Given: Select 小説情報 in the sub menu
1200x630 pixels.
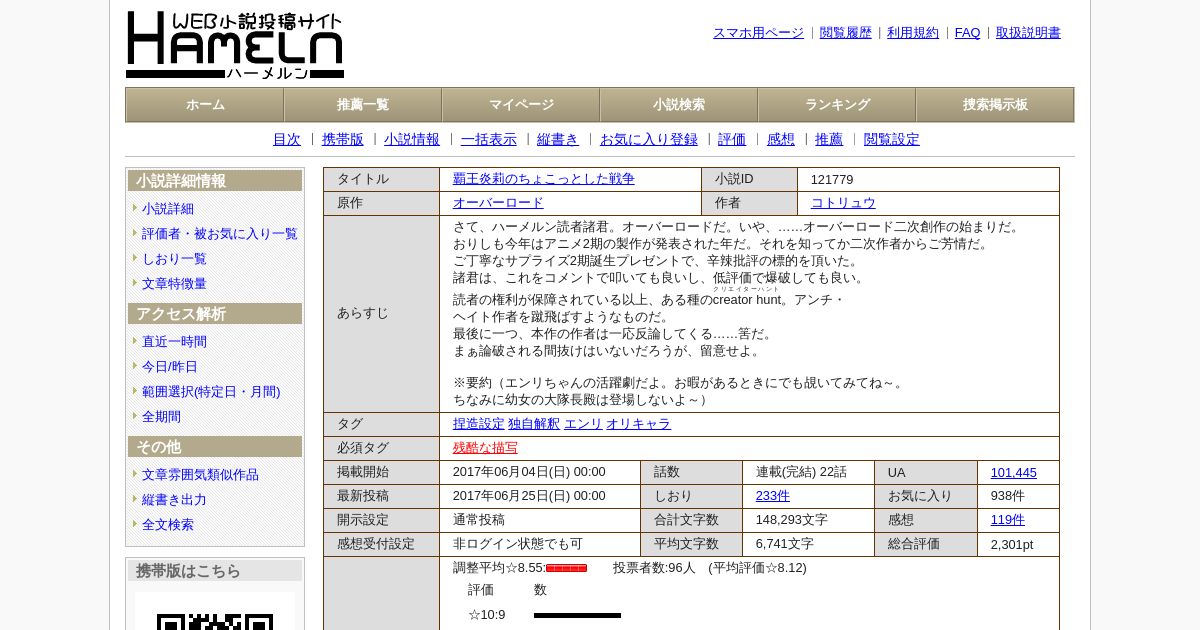Looking at the screenshot, I should click(x=412, y=140).
